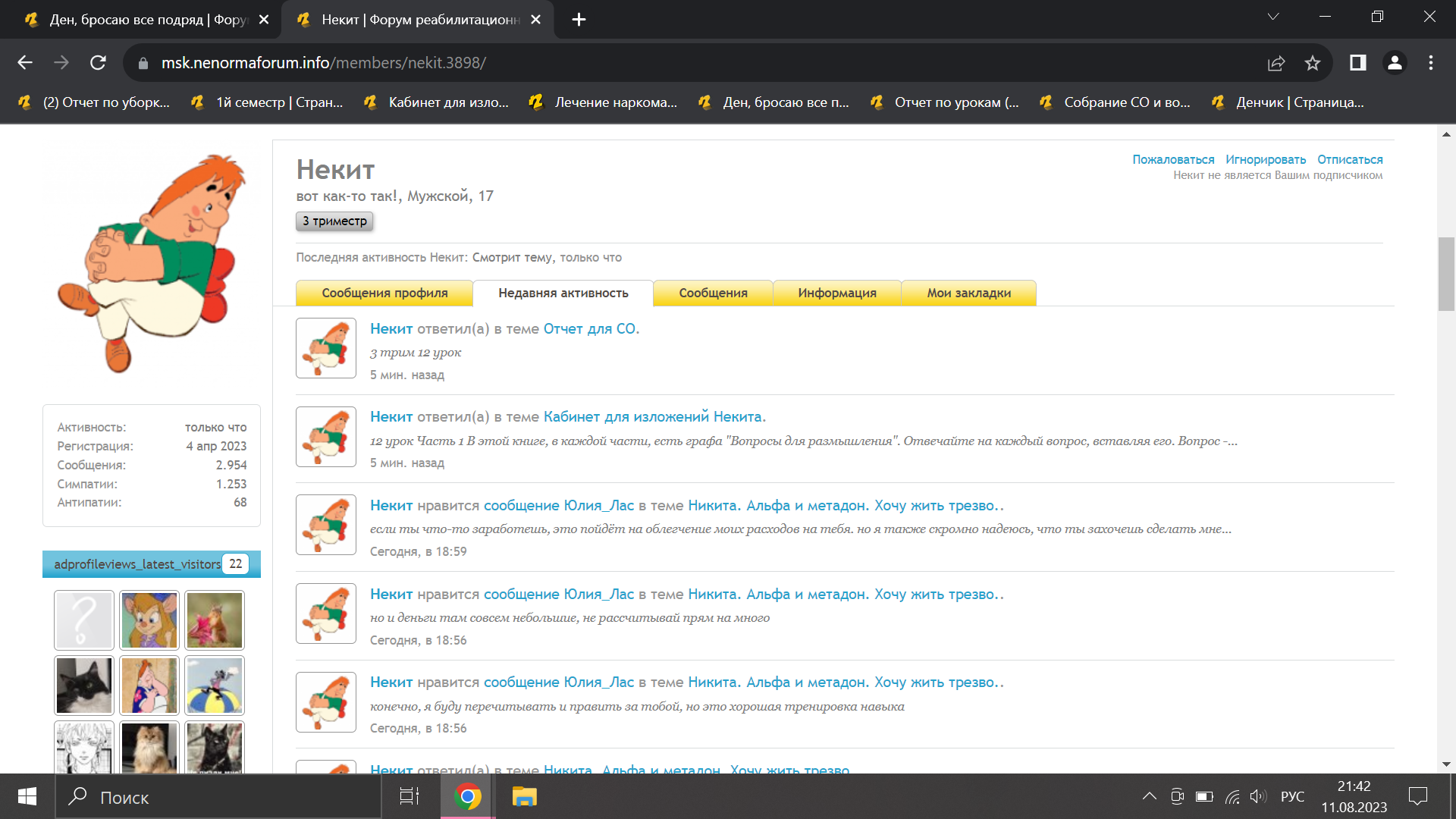Open the 'Отчет для СО.' thread link
Image resolution: width=1456 pixels, height=819 pixels.
click(591, 329)
